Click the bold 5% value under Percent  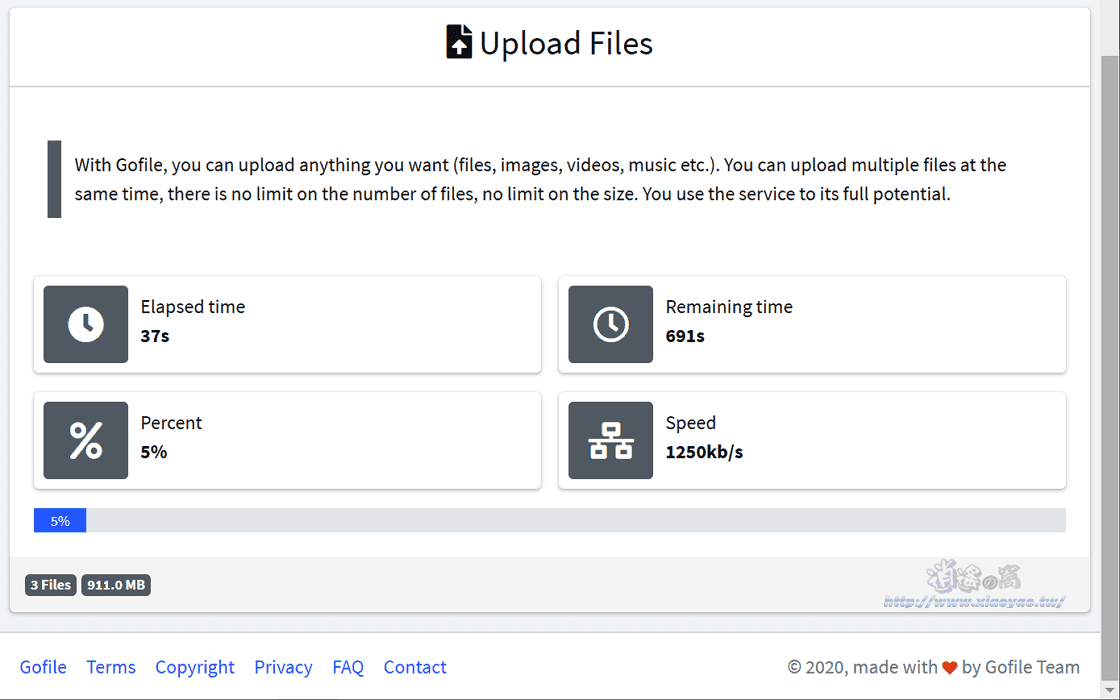pos(154,451)
